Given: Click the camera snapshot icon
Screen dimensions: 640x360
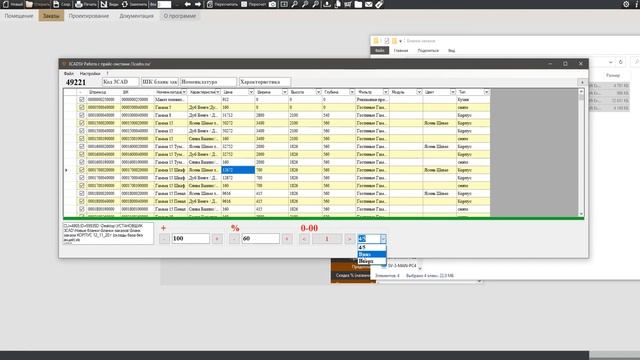Looking at the screenshot, I should click(x=272, y=4).
